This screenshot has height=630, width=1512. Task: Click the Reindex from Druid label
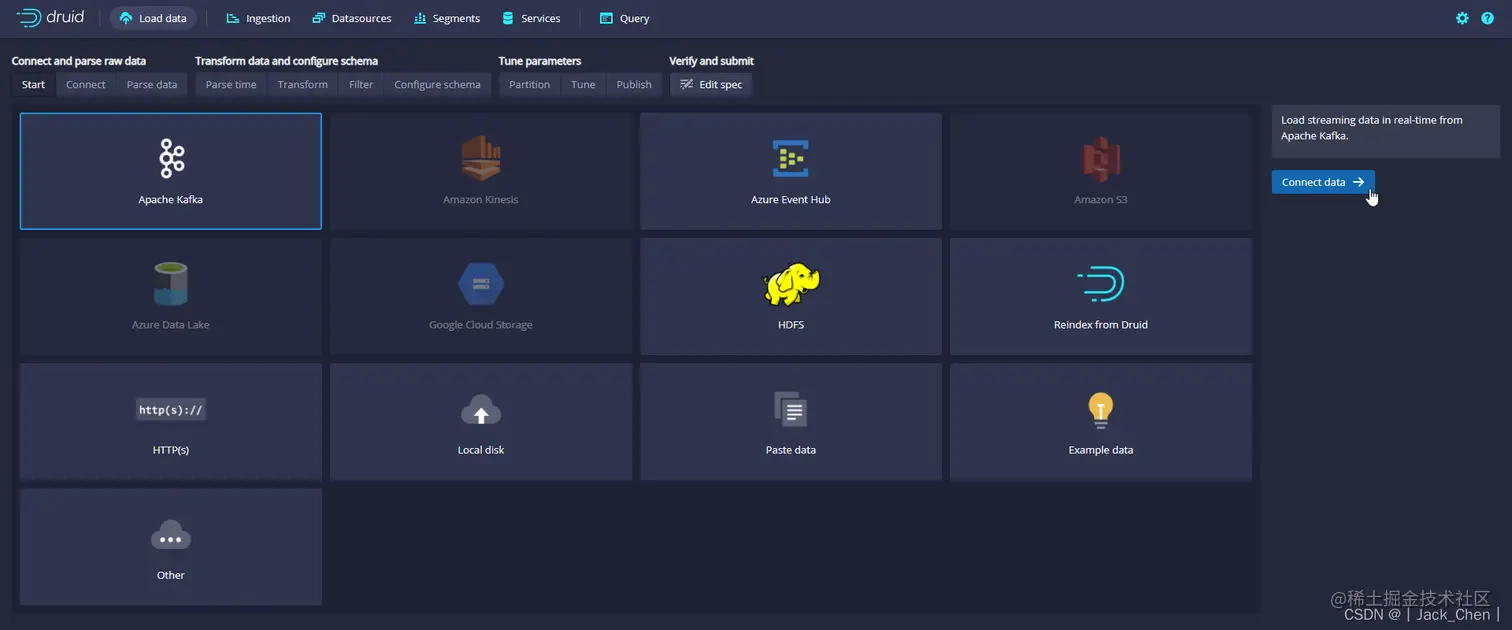click(1101, 325)
